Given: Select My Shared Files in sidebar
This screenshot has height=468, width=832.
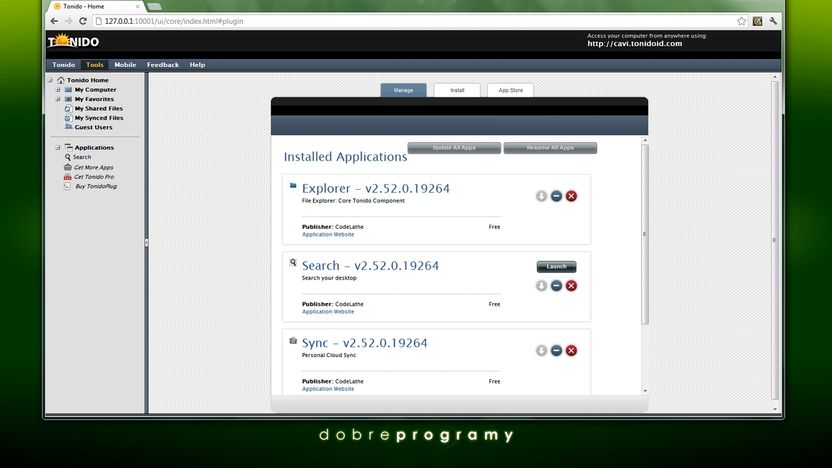Looking at the screenshot, I should point(99,108).
